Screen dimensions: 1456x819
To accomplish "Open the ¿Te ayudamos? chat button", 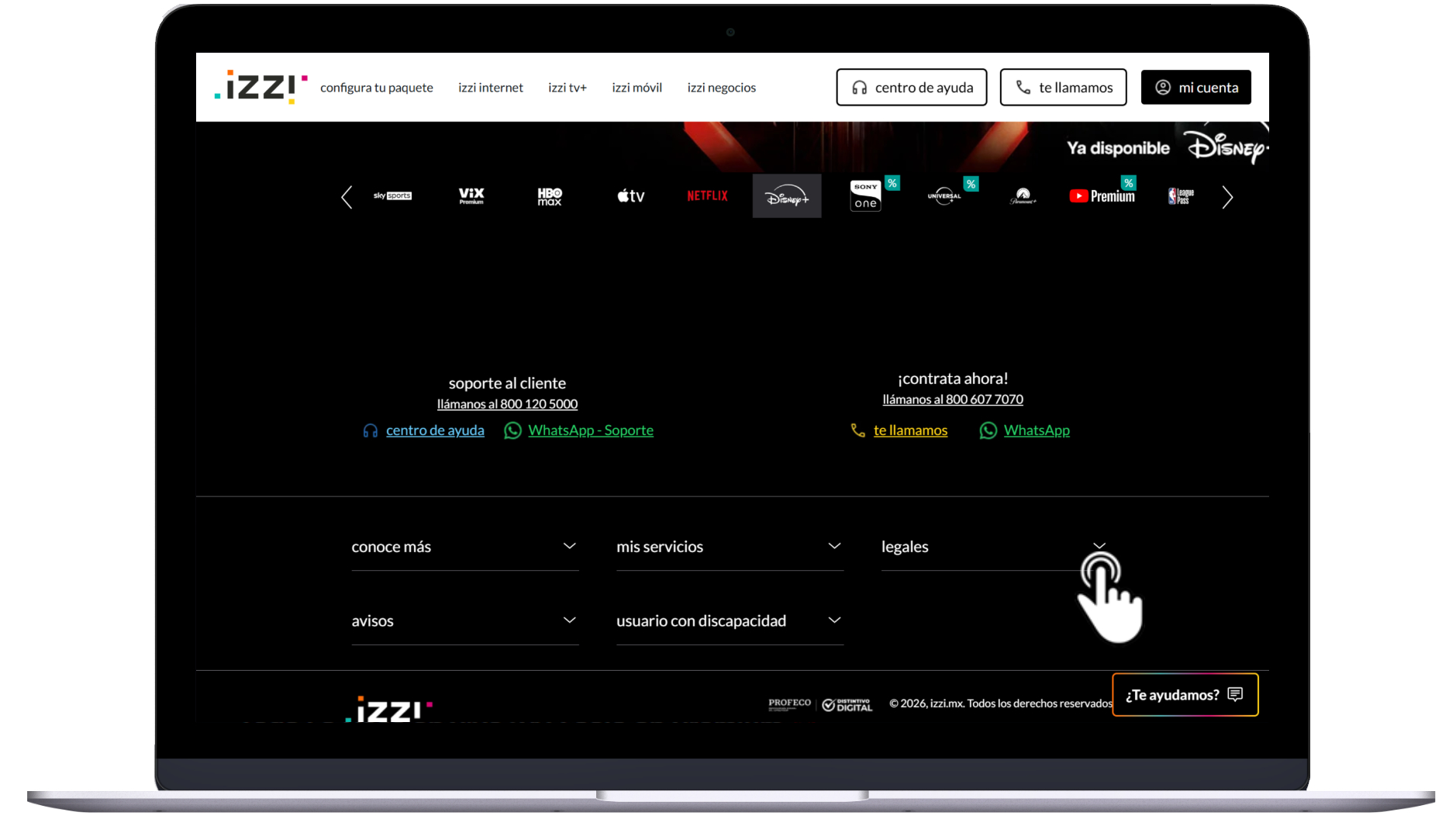I will (1185, 695).
